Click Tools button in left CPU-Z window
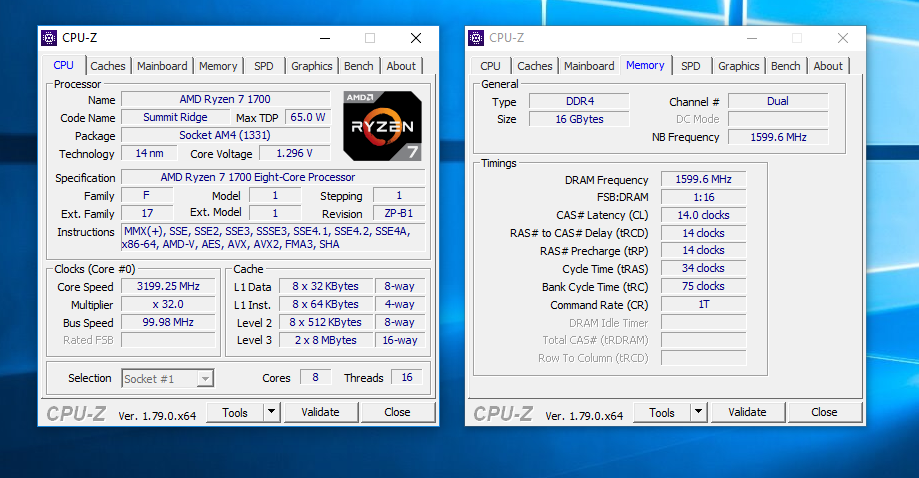The width and height of the screenshot is (919, 478). 235,412
